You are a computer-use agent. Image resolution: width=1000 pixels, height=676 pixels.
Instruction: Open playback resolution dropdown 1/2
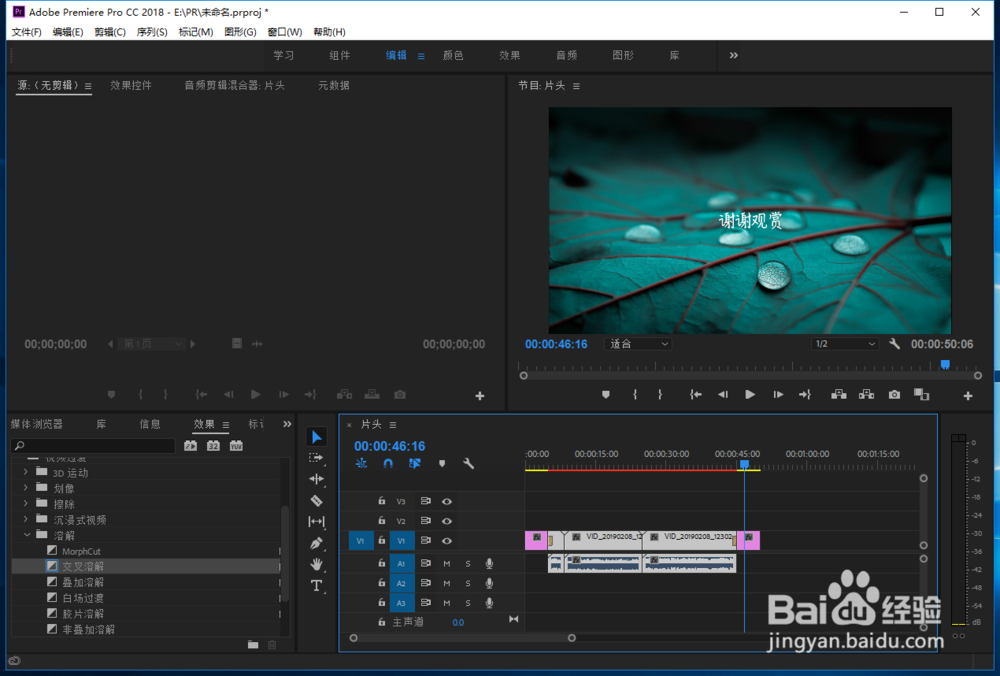tap(844, 344)
